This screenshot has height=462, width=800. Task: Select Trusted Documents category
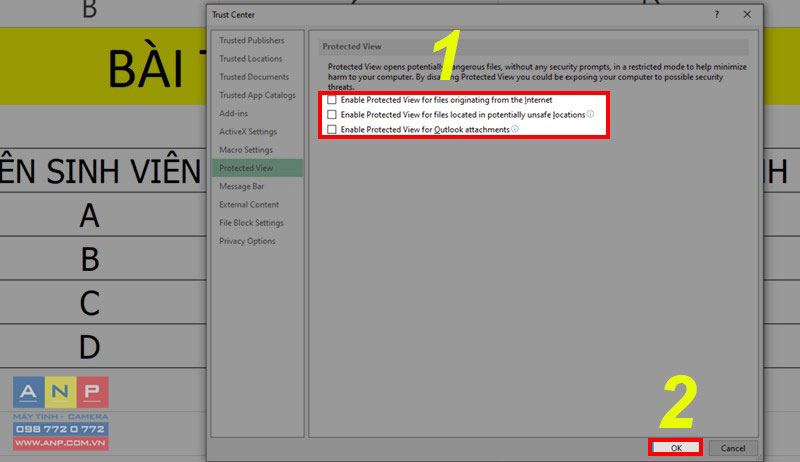[258, 77]
